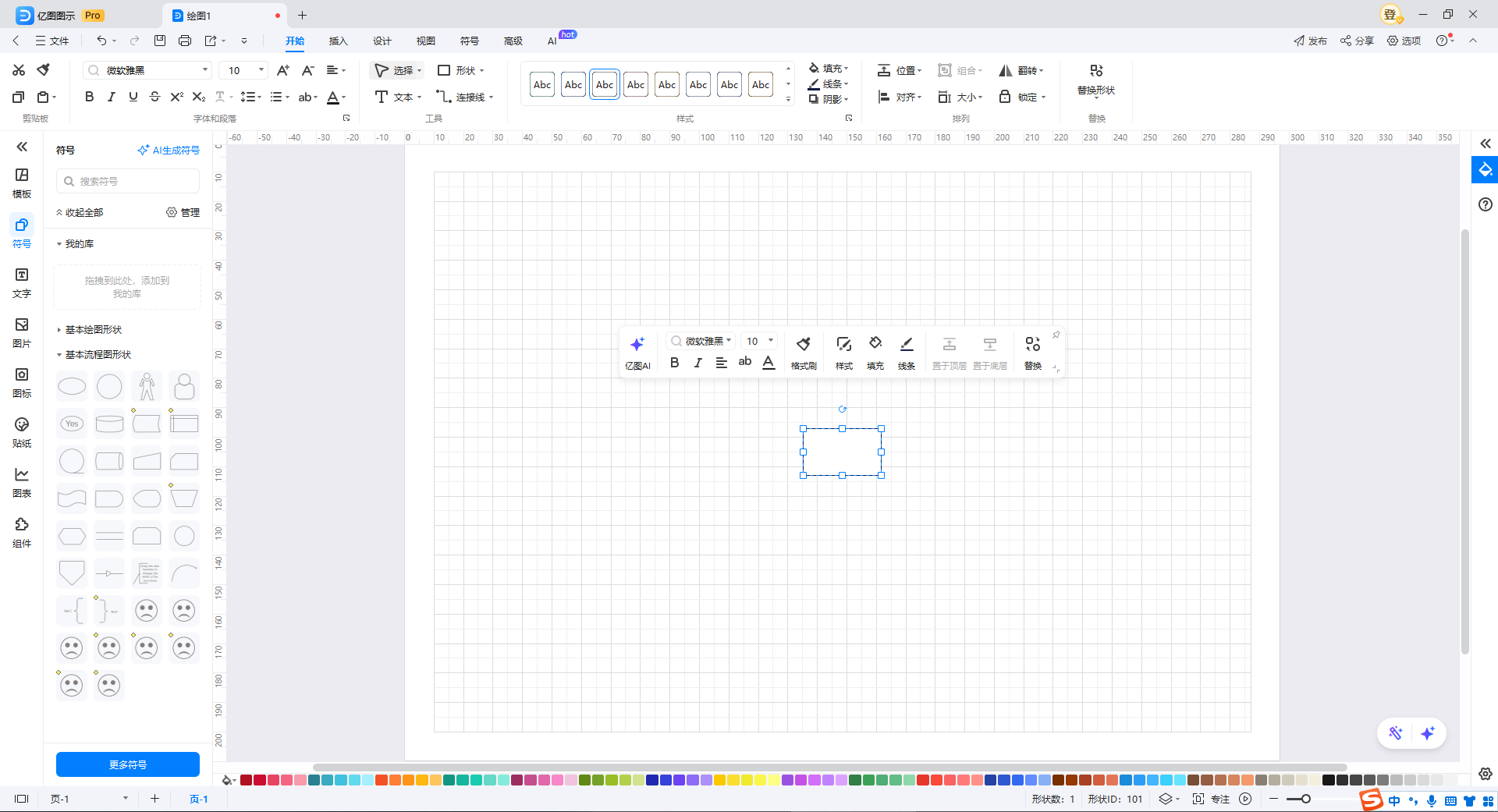Open the help question icon on right panel

(1486, 204)
